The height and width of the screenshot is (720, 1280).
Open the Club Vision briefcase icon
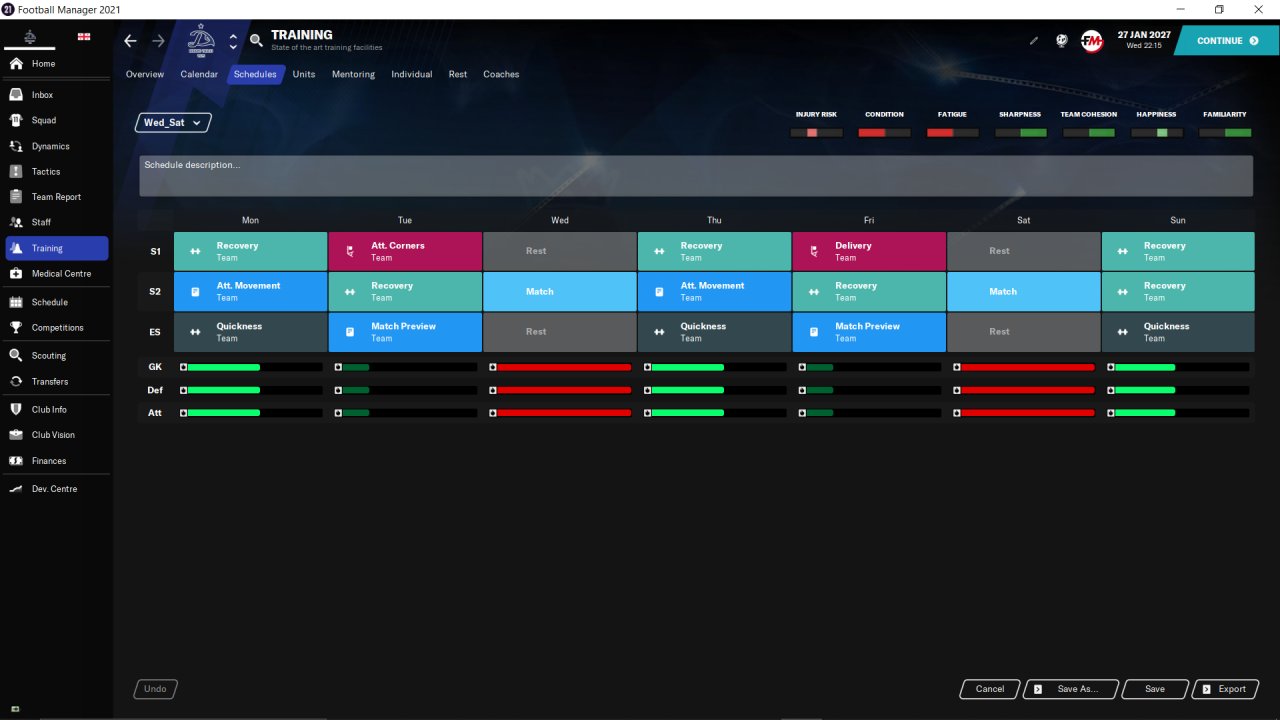tap(16, 435)
